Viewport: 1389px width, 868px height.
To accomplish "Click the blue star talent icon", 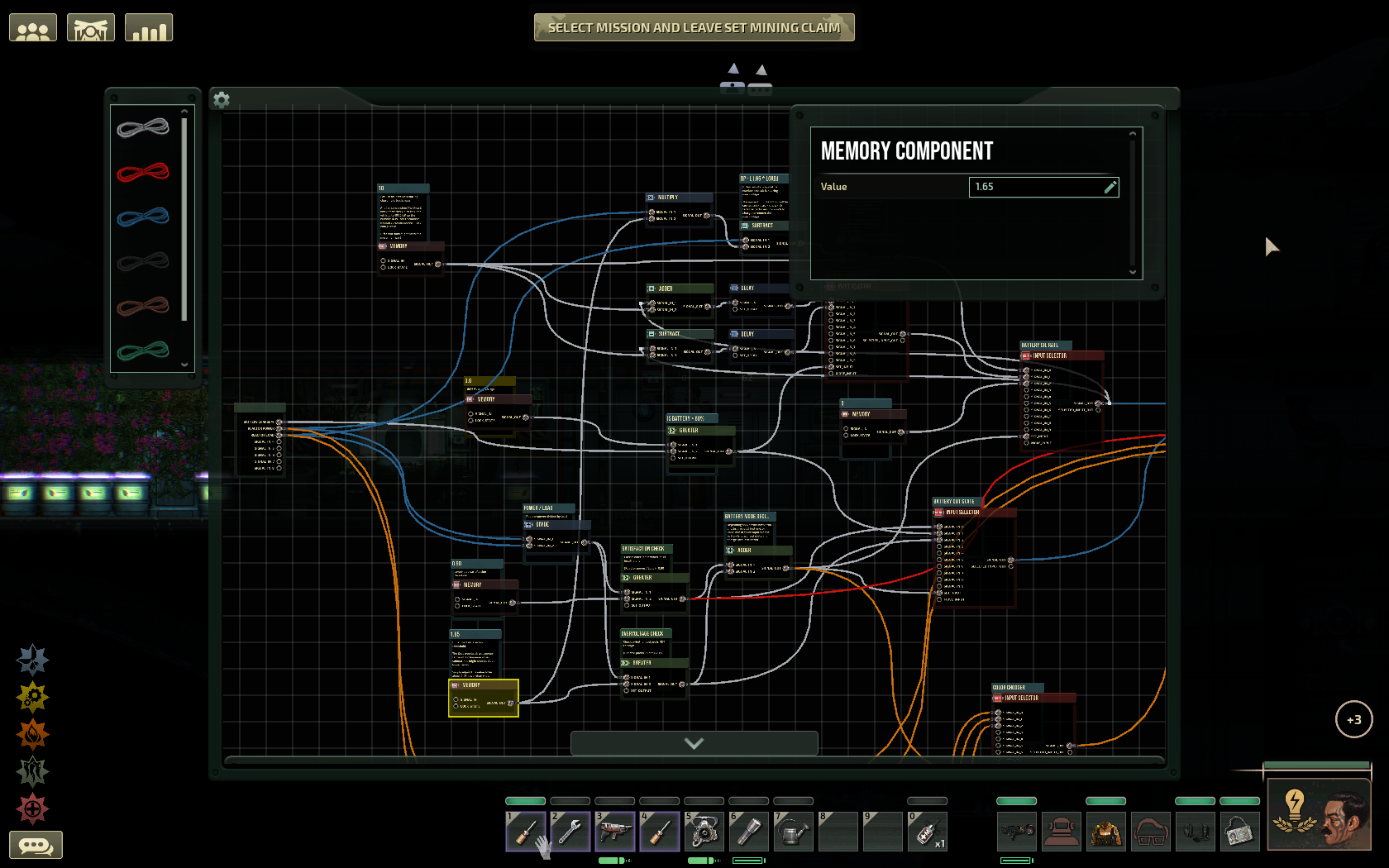I will point(33,660).
